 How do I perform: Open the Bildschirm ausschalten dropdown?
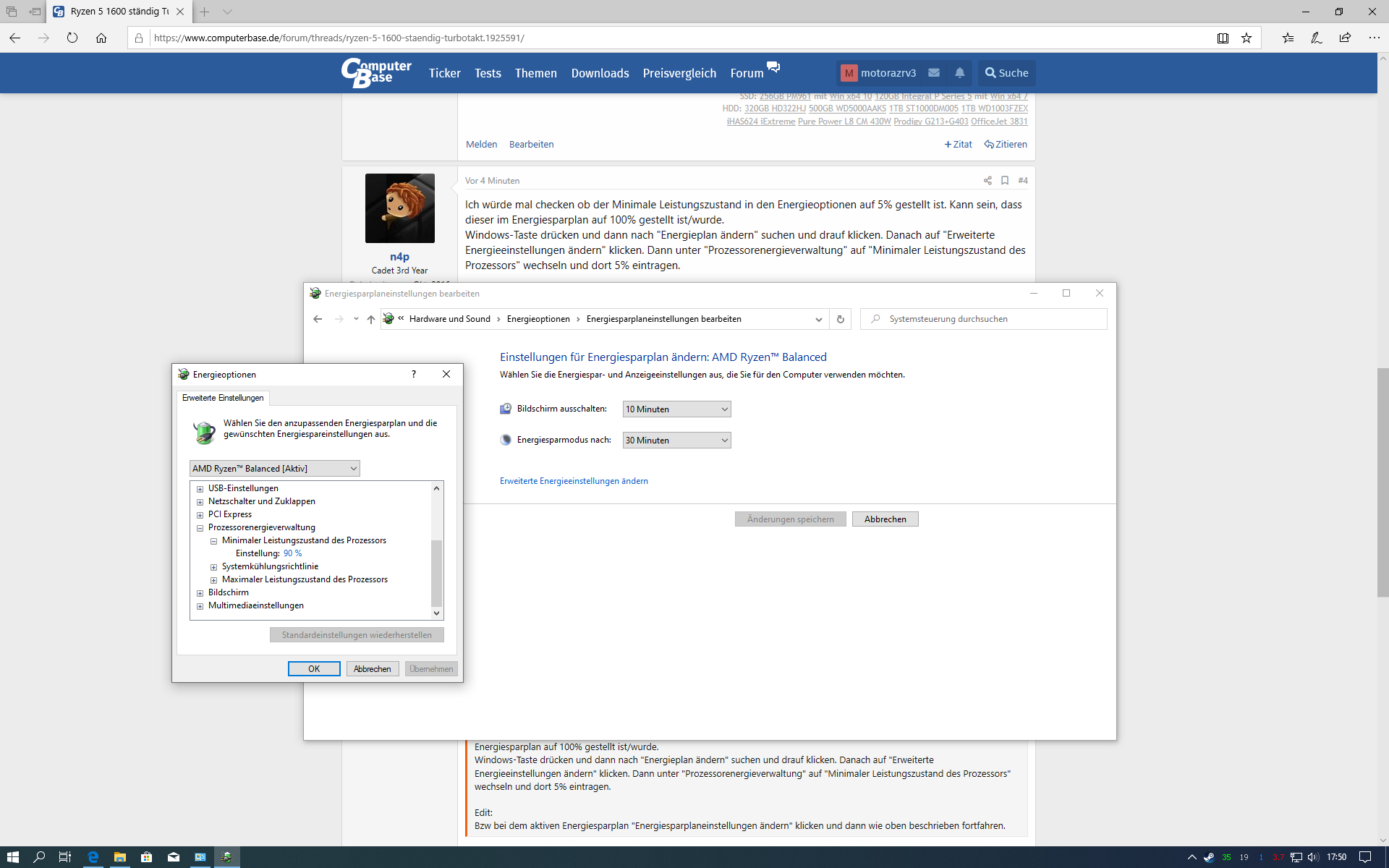coord(676,409)
